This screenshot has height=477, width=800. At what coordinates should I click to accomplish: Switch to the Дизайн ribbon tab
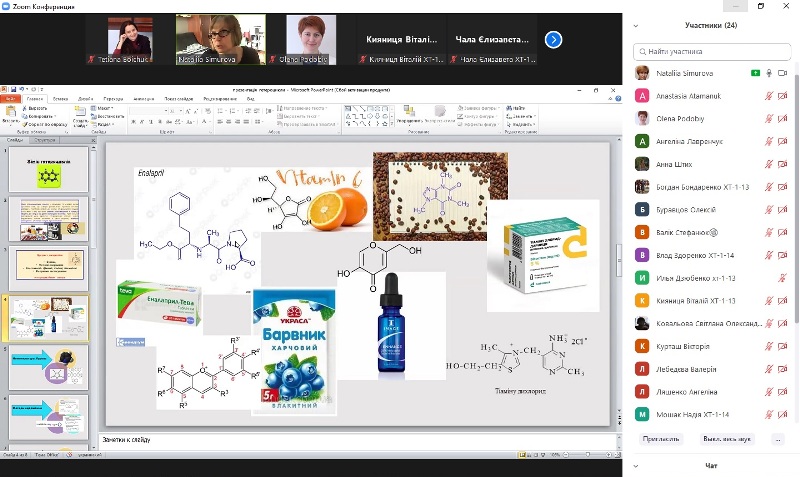85,98
